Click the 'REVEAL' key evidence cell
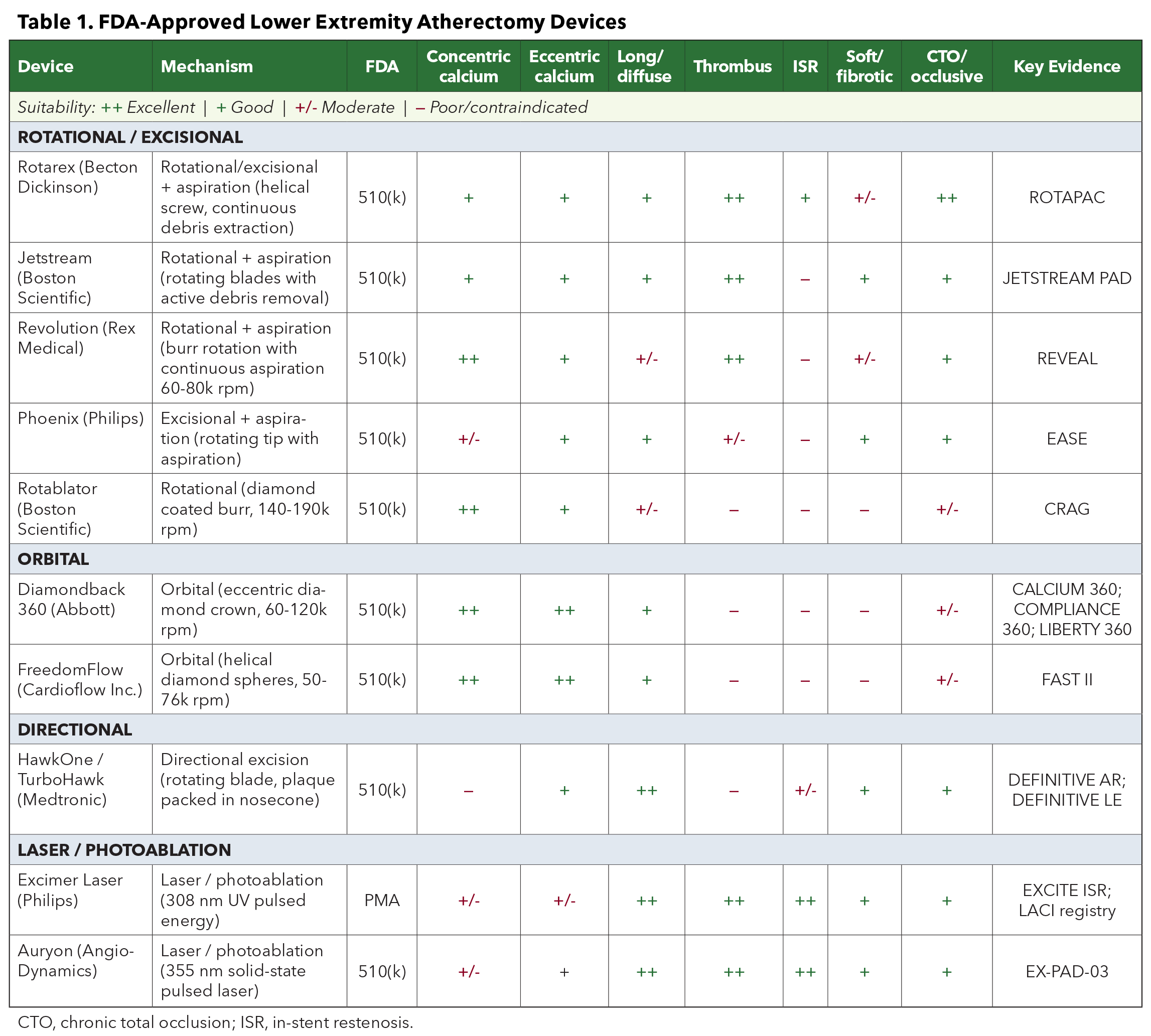1151x1036 pixels. 1067,359
